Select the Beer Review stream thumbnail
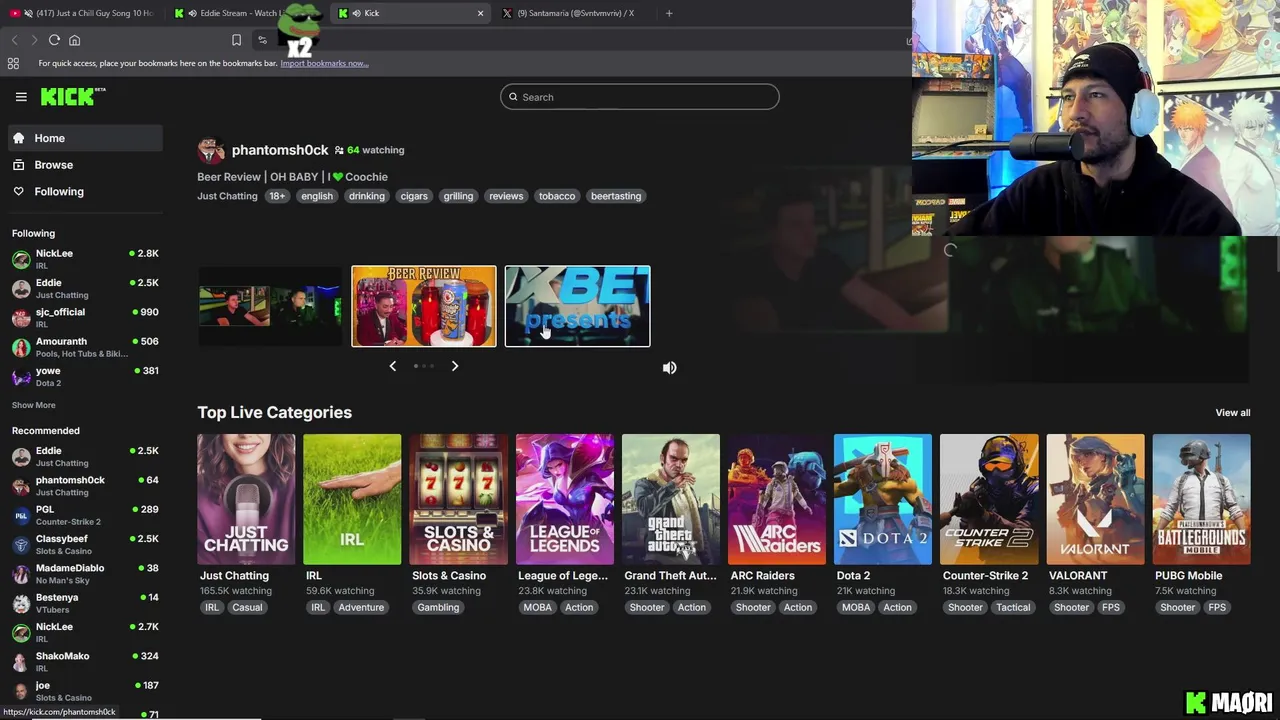The height and width of the screenshot is (720, 1280). click(424, 306)
